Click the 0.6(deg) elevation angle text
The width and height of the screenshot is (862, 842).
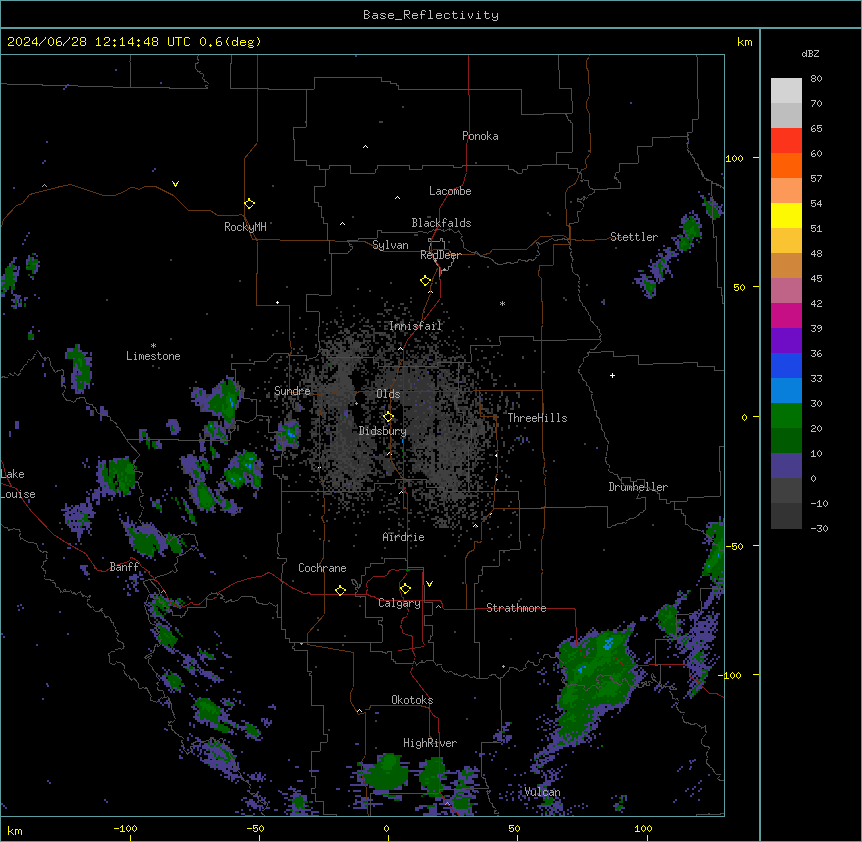230,42
